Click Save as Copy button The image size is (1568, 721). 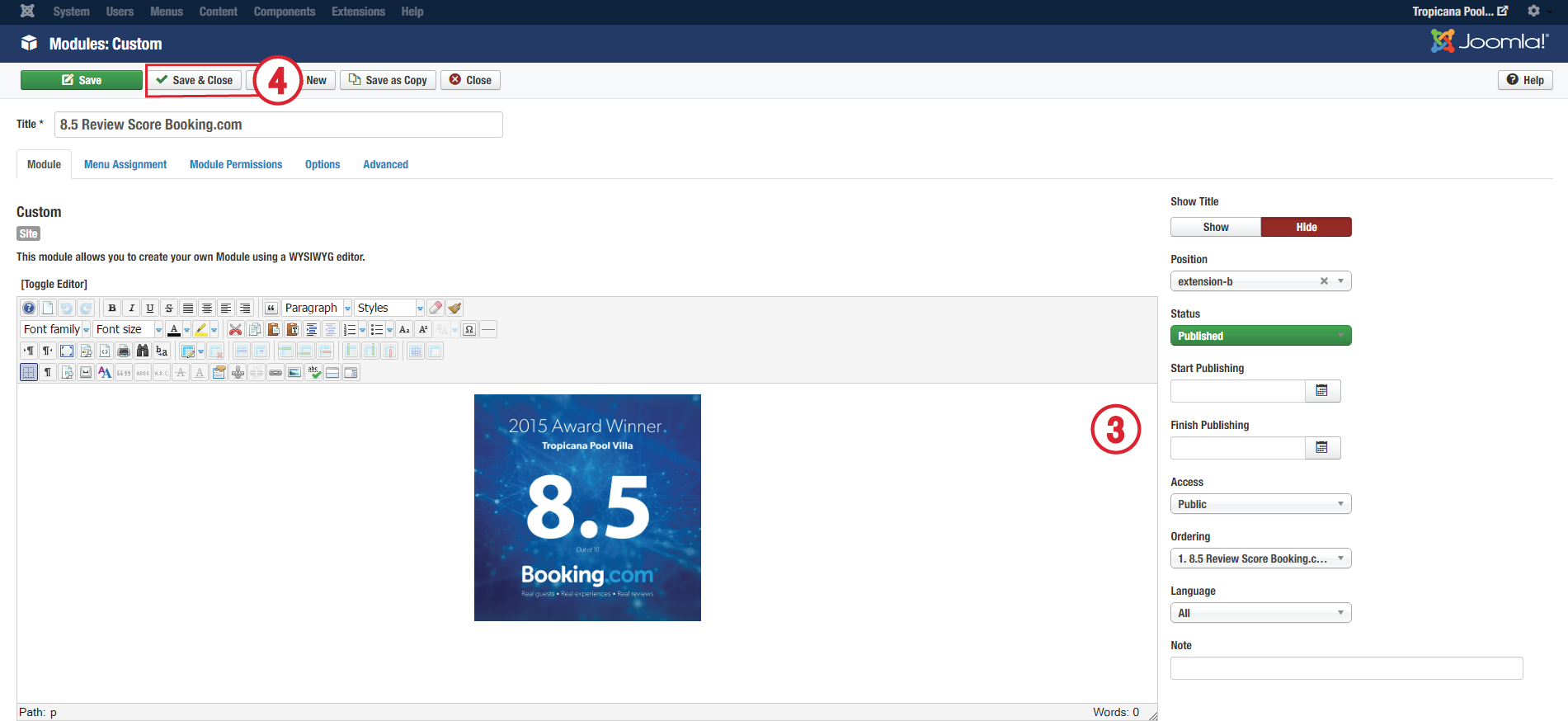[388, 80]
